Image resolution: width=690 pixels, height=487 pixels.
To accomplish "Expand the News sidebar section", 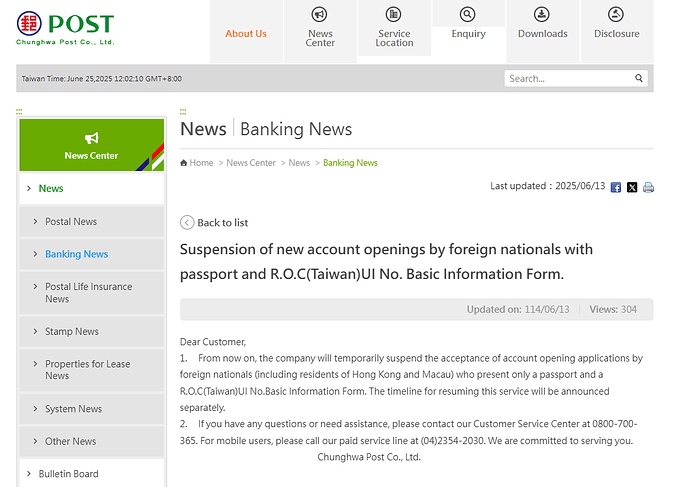I will tap(51, 188).
